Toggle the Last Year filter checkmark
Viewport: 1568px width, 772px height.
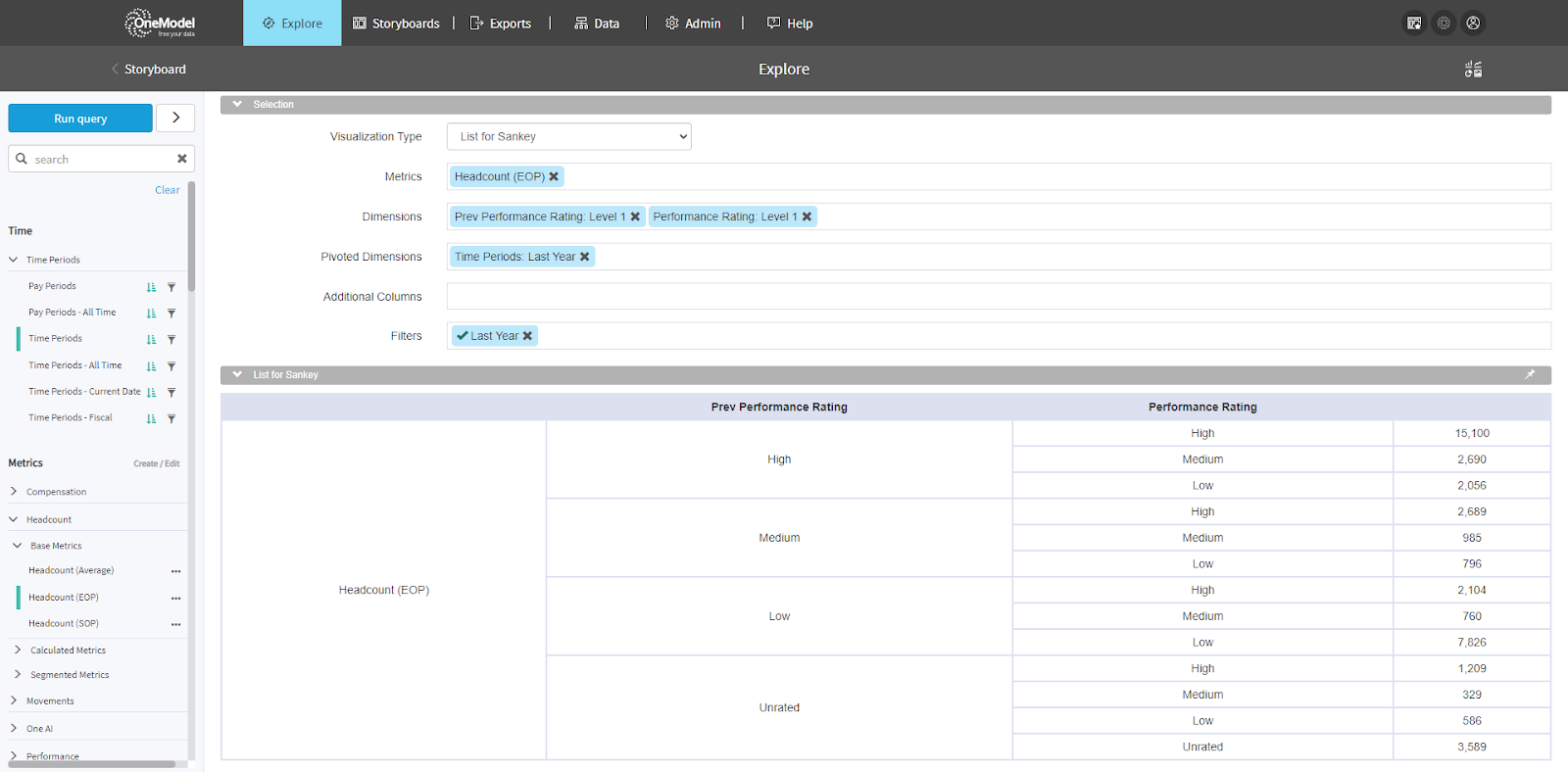click(463, 336)
